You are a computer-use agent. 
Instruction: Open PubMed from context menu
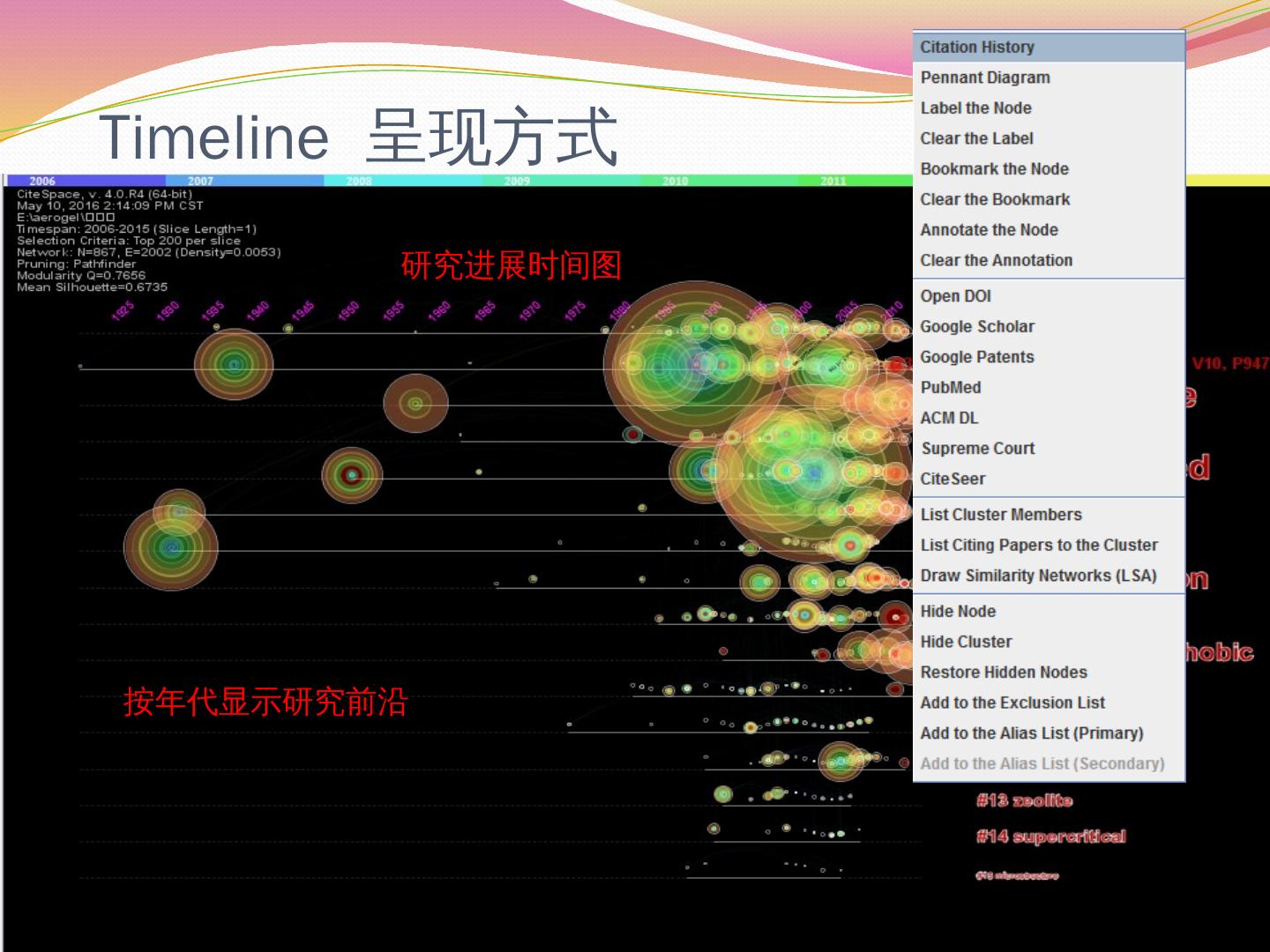click(951, 388)
